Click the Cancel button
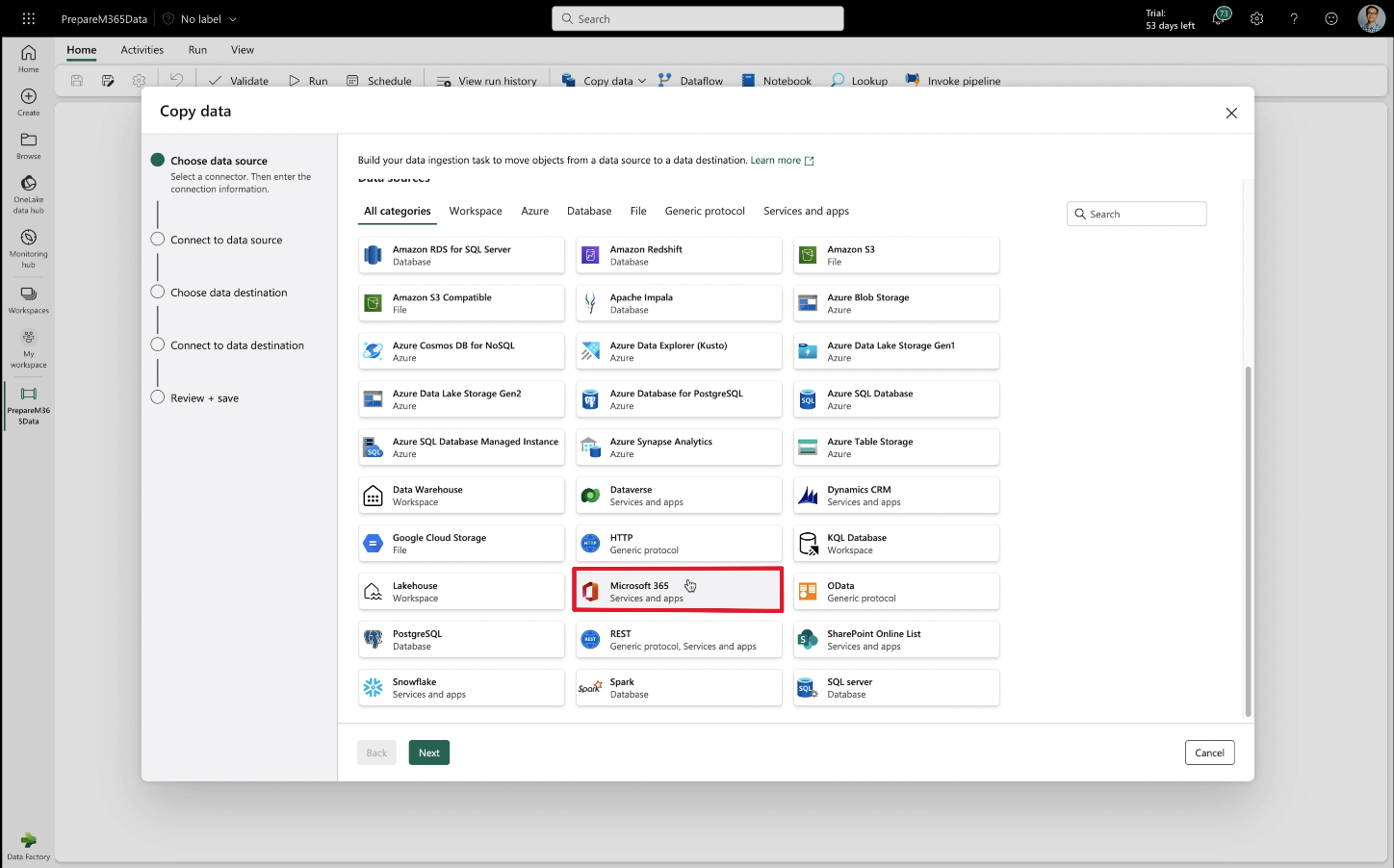Image resolution: width=1394 pixels, height=868 pixels. pos(1209,753)
